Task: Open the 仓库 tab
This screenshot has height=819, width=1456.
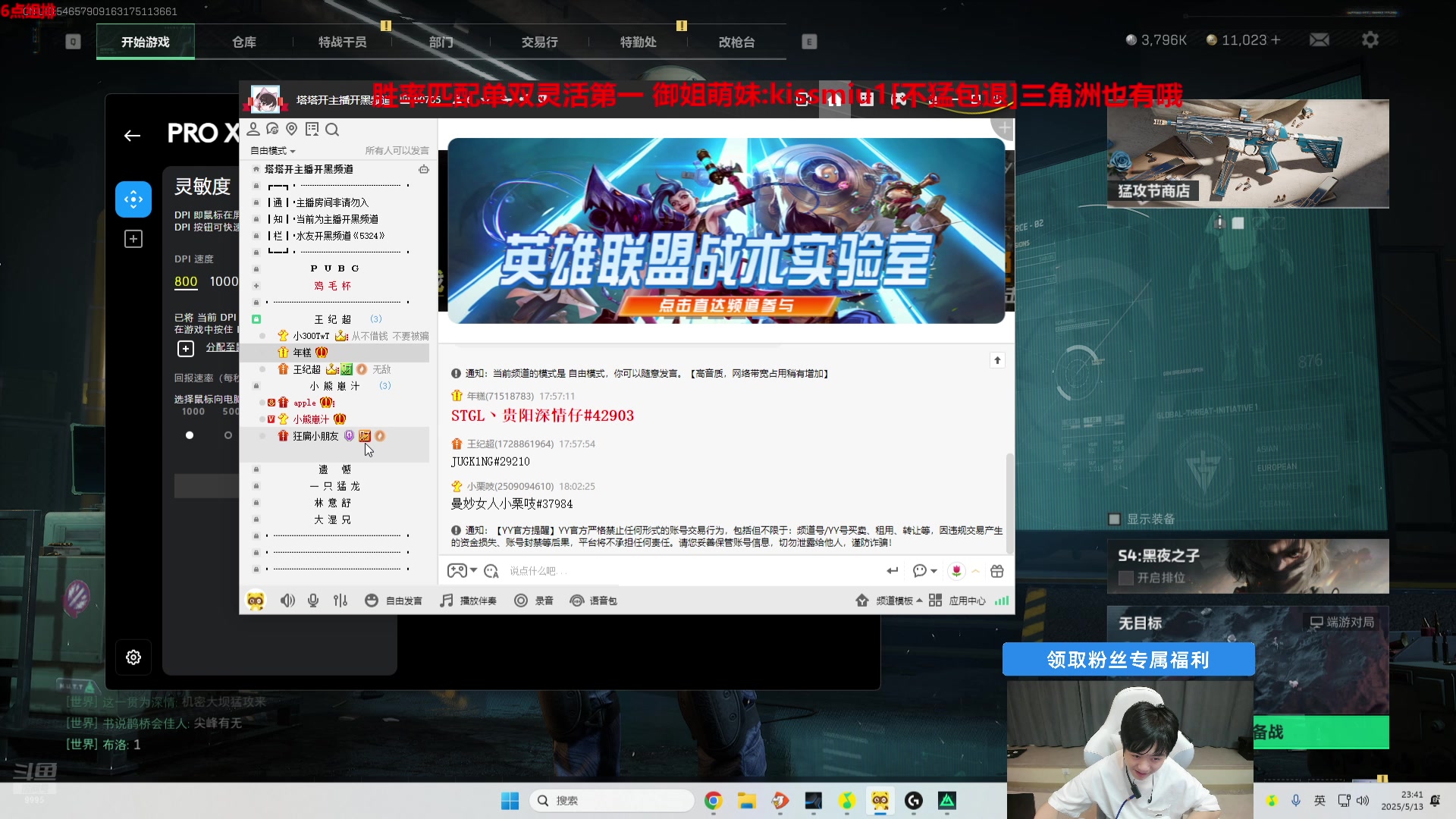Action: point(244,42)
